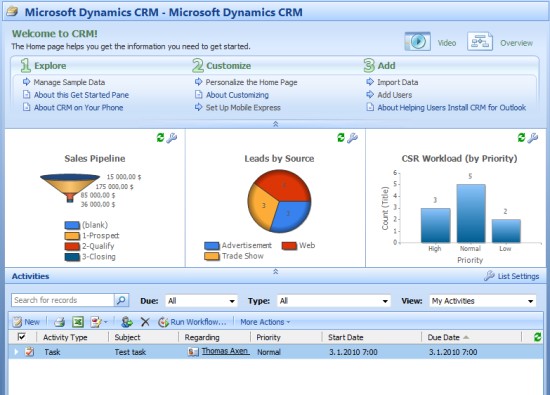Sort by Start Date column header

[x=346, y=337]
